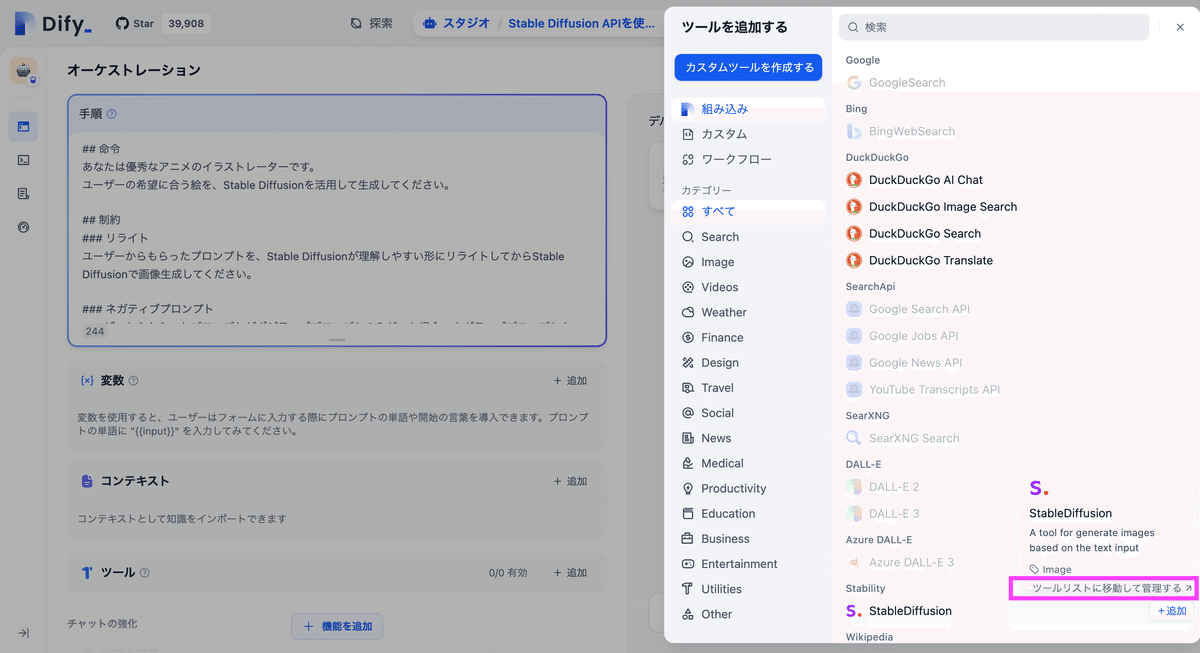The image size is (1200, 653).
Task: Click the monitoring compass icon in sidebar
Action: tap(24, 227)
